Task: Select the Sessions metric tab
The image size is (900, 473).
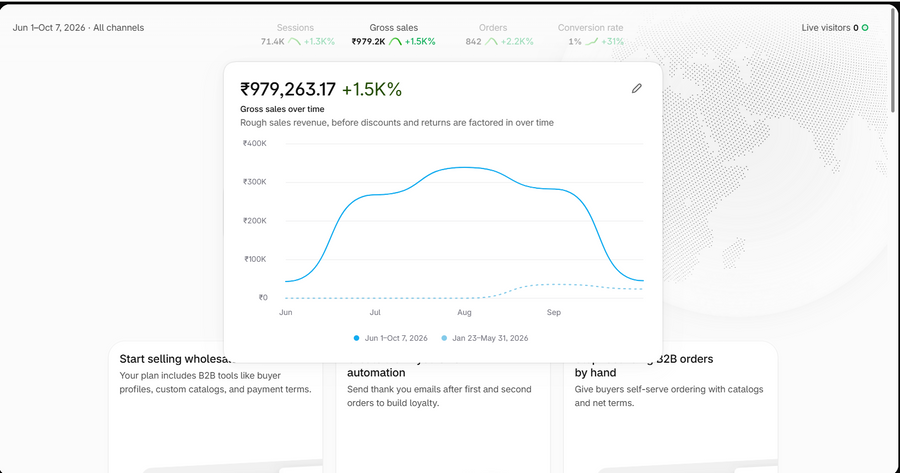Action: coord(297,34)
